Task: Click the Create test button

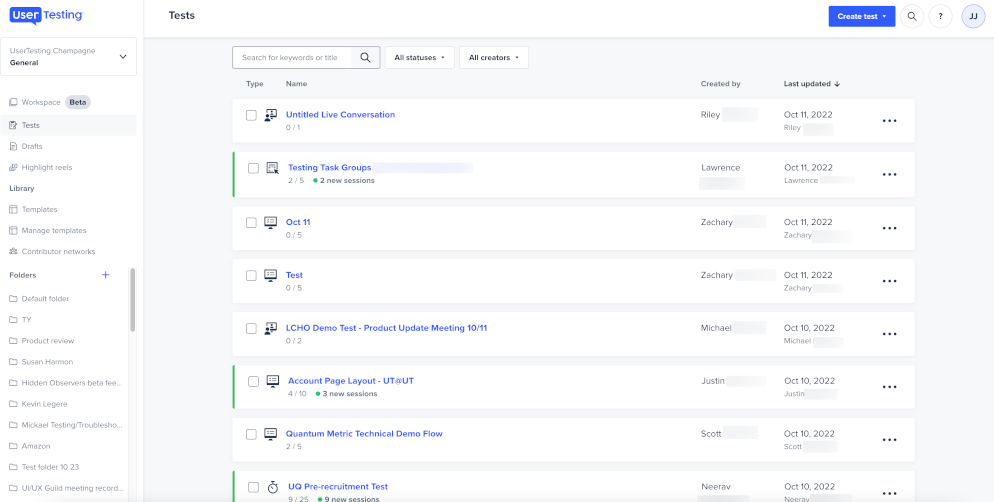Action: [x=861, y=16]
